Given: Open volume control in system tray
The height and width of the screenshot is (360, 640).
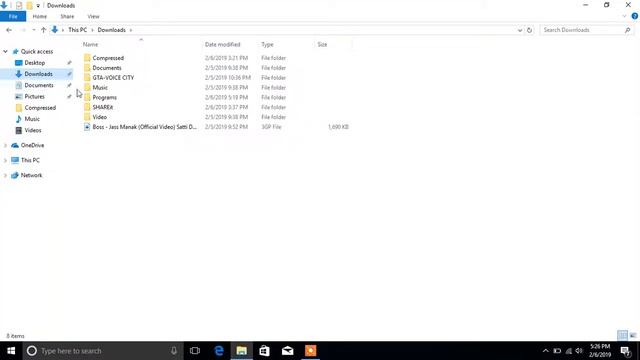Looking at the screenshot, I should tap(579, 351).
